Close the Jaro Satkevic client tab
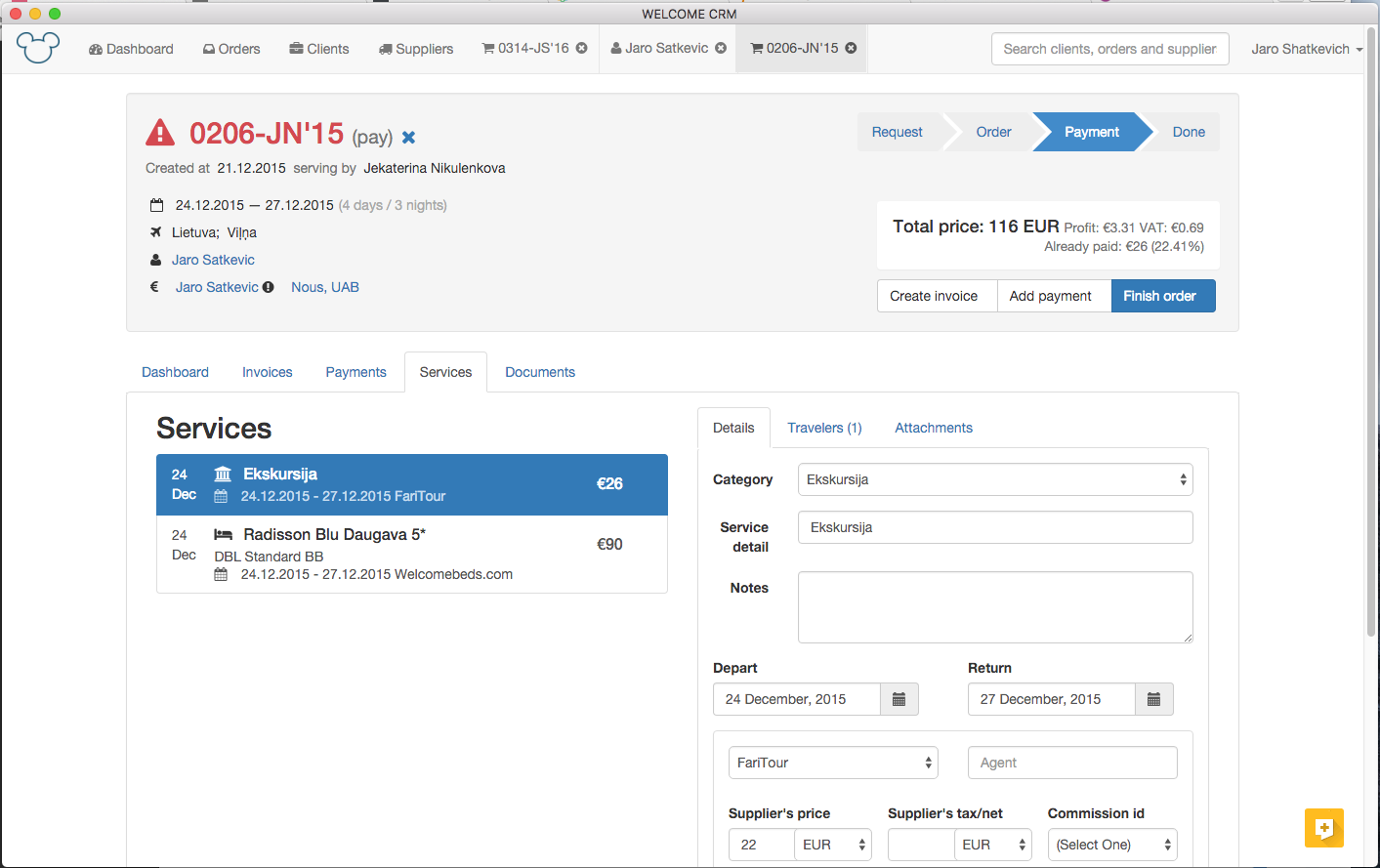The width and height of the screenshot is (1380, 868). tap(721, 48)
